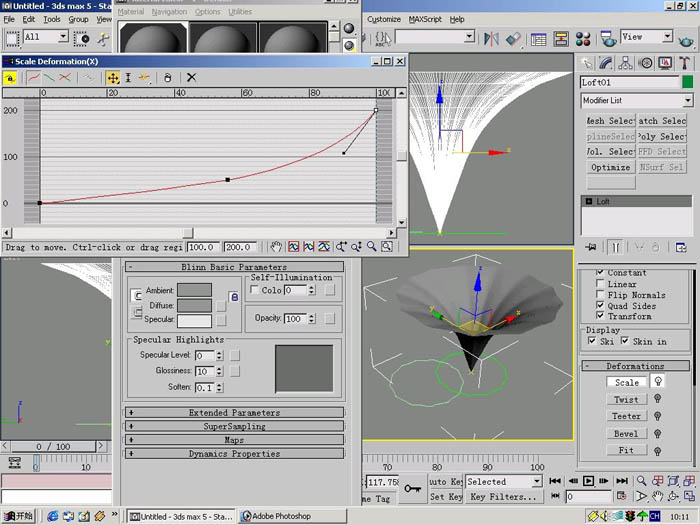The image size is (700, 525).
Task: Expand the Maps rollout
Action: (234, 440)
